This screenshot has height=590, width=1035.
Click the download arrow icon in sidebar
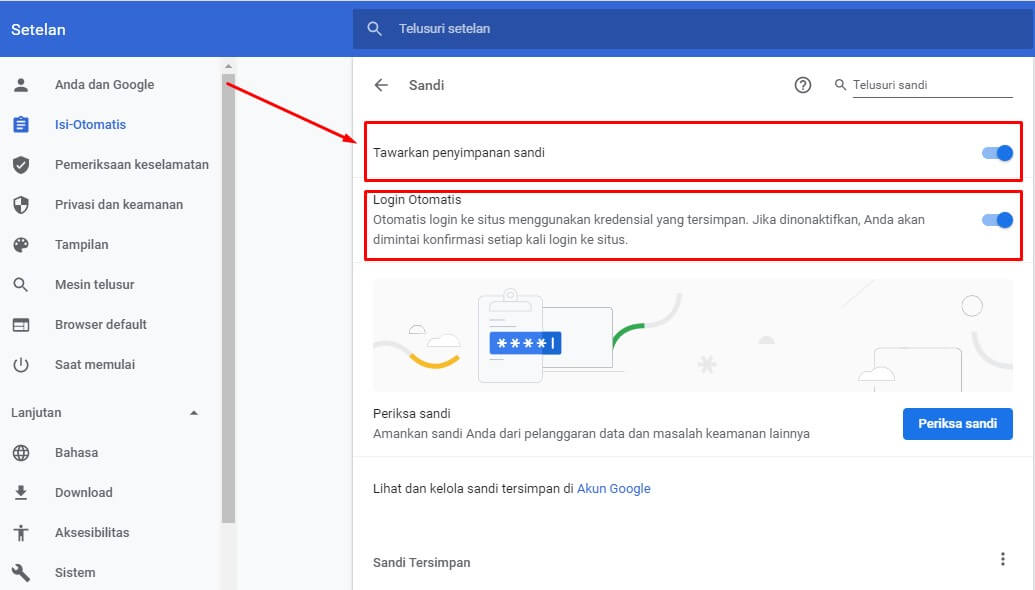(x=21, y=492)
